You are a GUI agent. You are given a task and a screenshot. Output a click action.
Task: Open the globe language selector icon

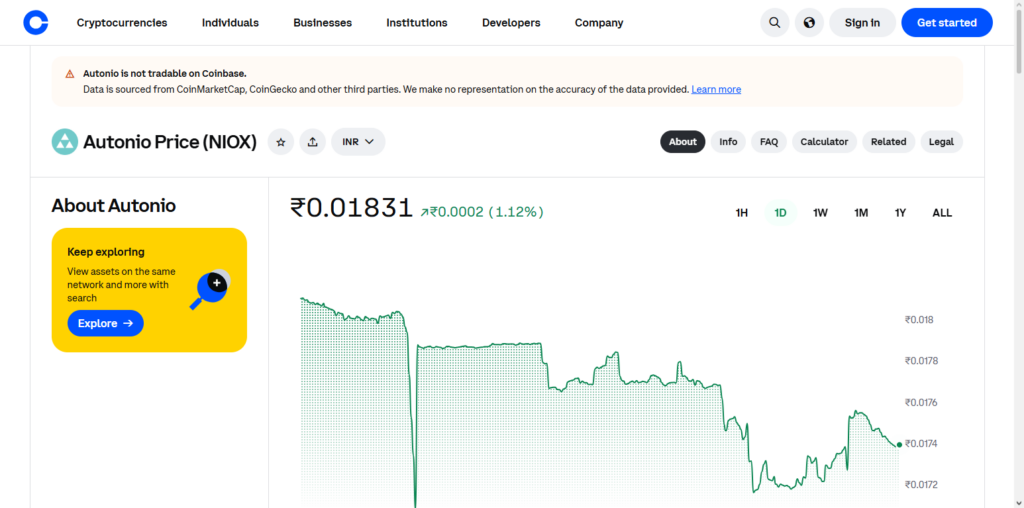809,23
